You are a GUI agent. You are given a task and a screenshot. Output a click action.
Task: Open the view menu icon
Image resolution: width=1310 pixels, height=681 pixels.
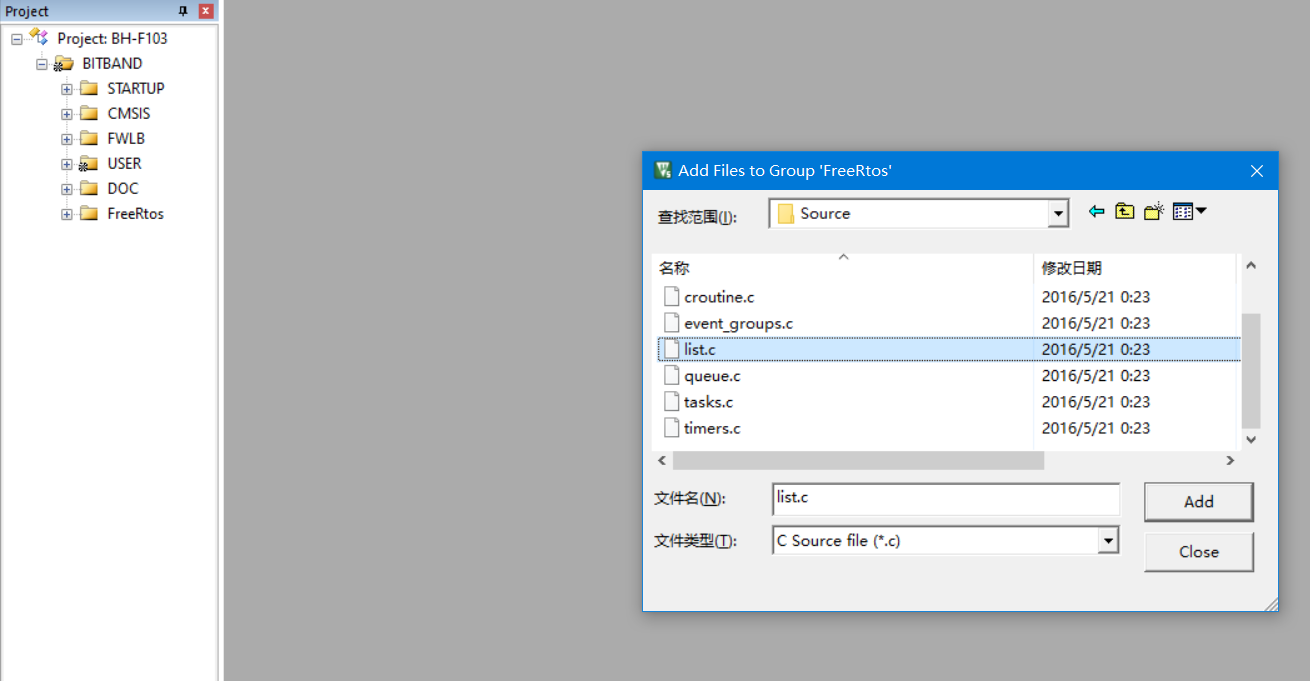[x=1189, y=211]
